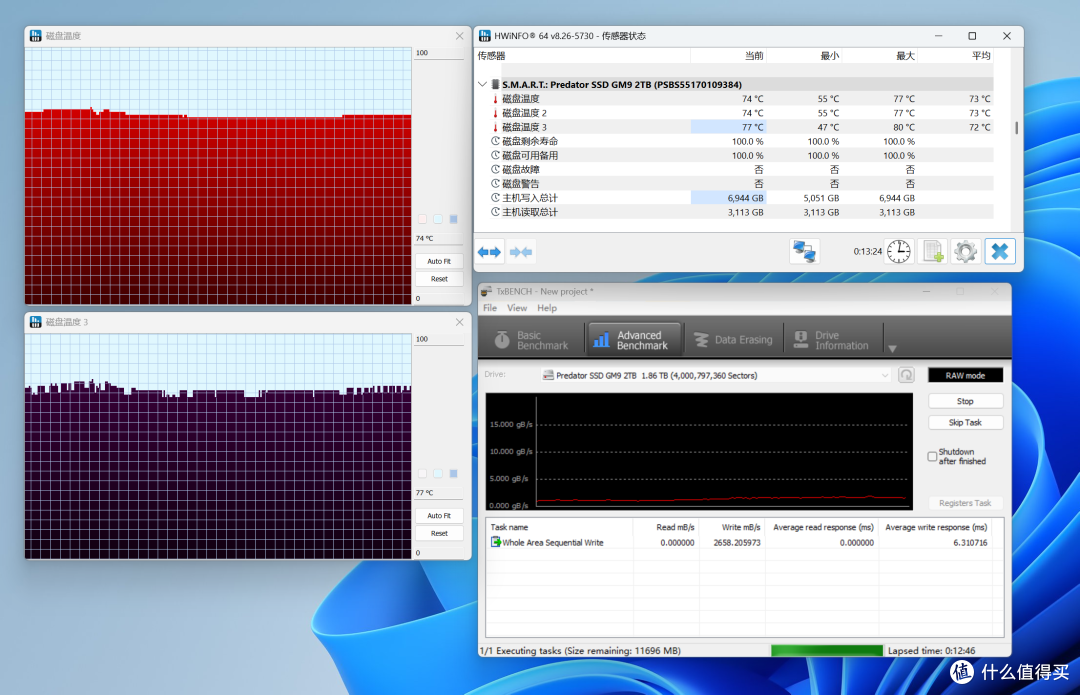Enable Shutdown after finished checkbox

(x=932, y=456)
